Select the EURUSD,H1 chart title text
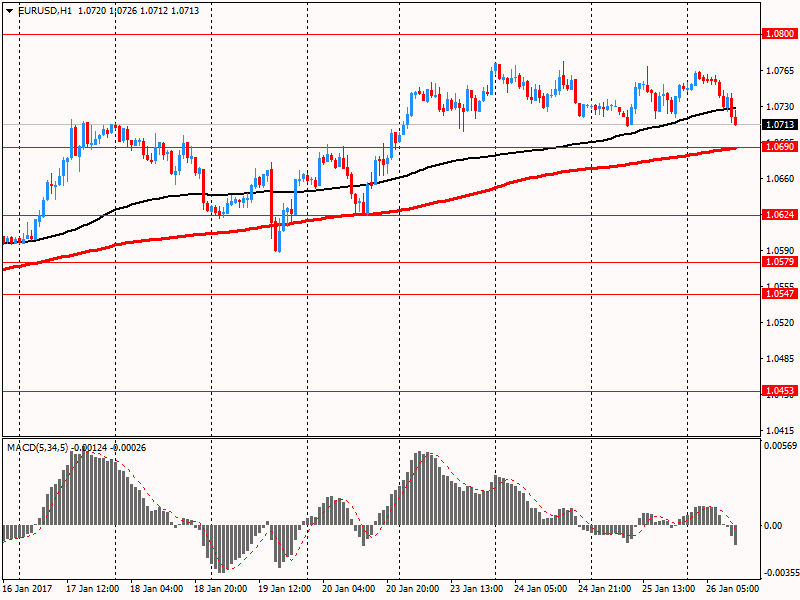Viewport: 800px width, 600px height. tap(45, 11)
